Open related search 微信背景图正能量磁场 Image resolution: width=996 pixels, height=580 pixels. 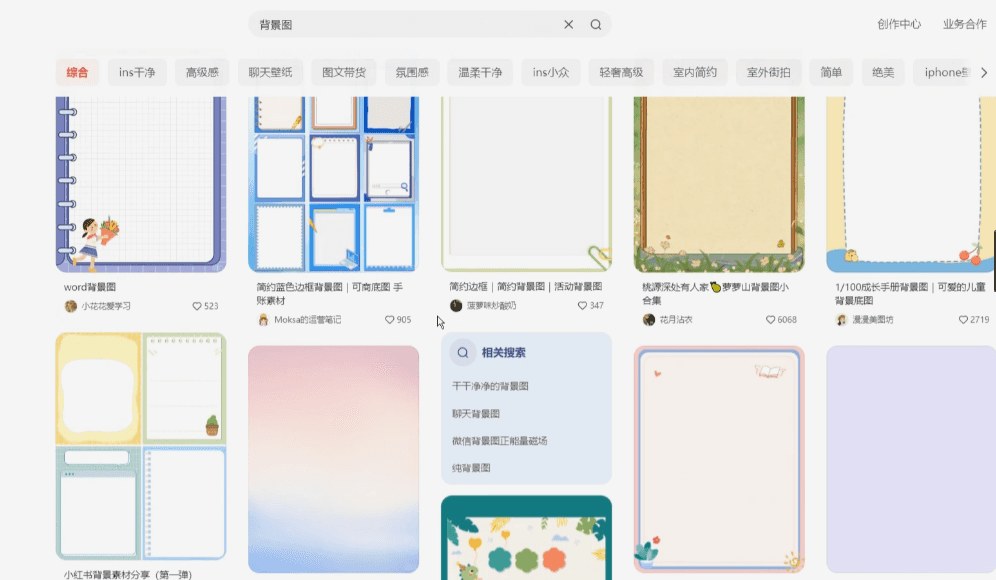tap(499, 441)
